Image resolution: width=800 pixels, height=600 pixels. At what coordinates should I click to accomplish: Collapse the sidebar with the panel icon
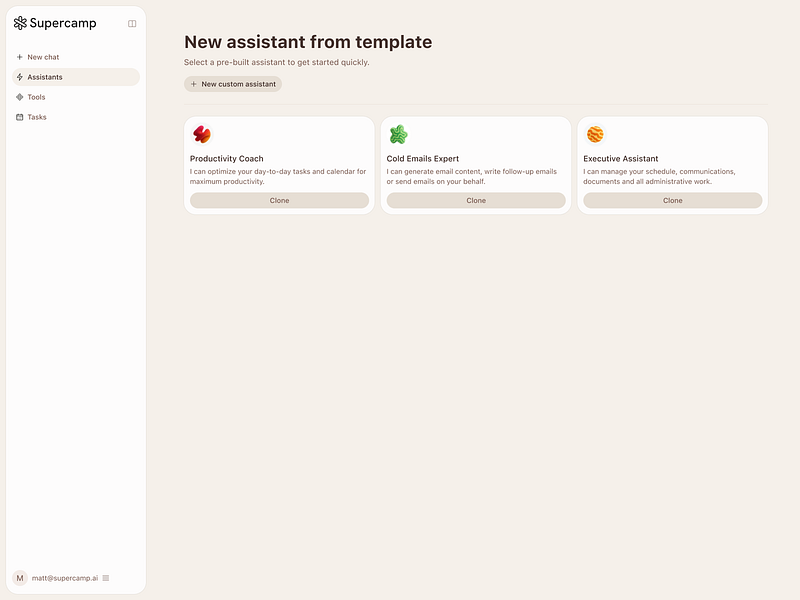tap(132, 23)
